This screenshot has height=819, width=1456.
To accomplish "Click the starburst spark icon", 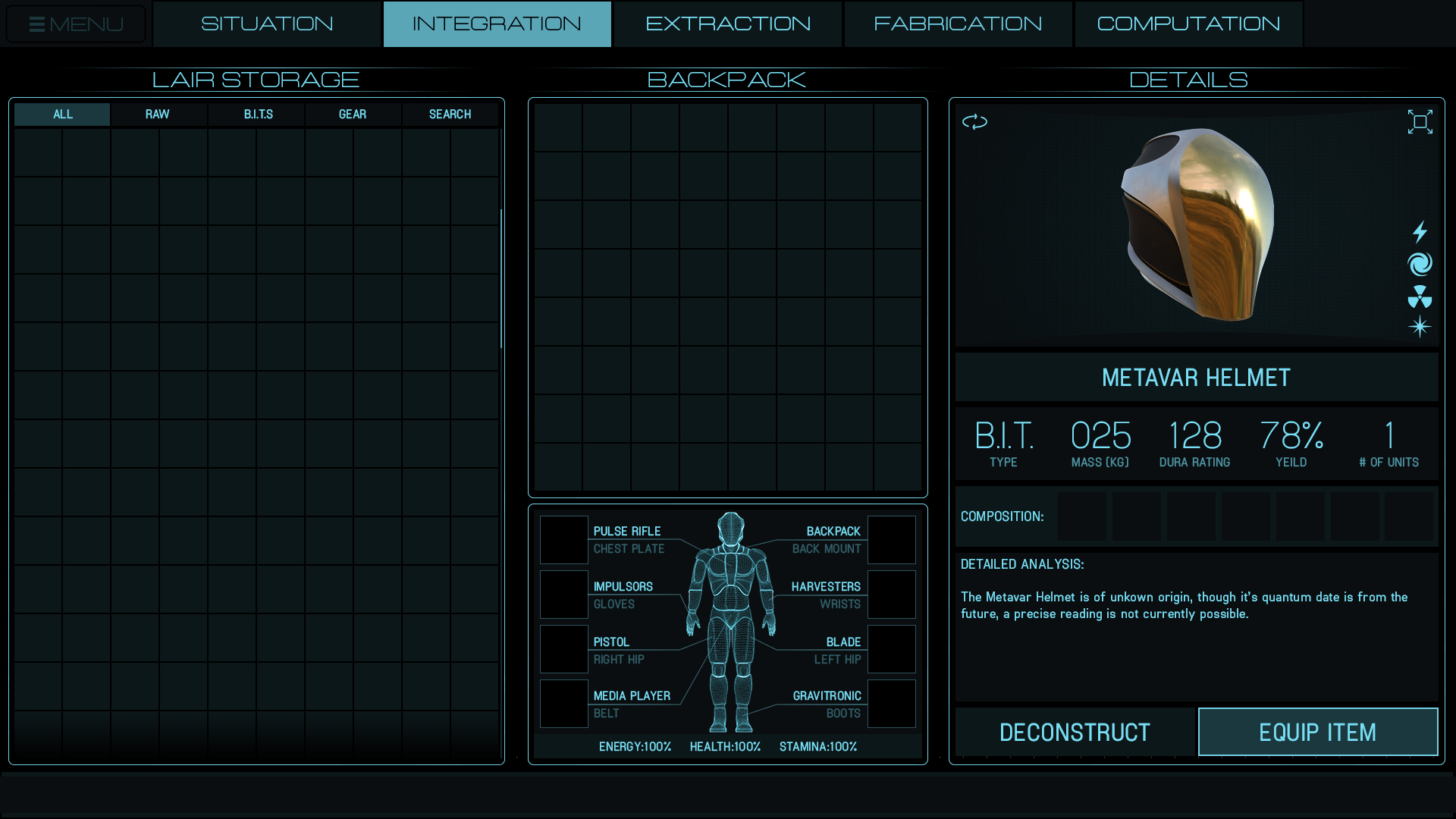I will (1420, 327).
